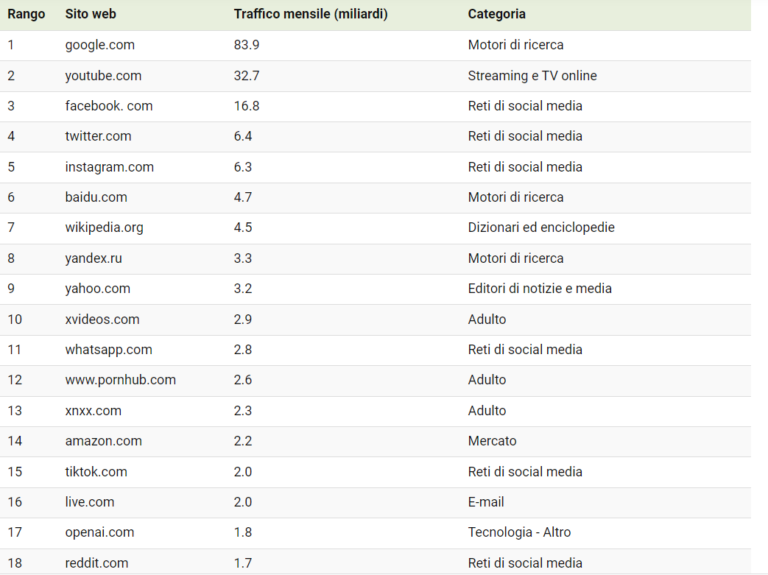Click the 83.9 traffic value

[247, 45]
